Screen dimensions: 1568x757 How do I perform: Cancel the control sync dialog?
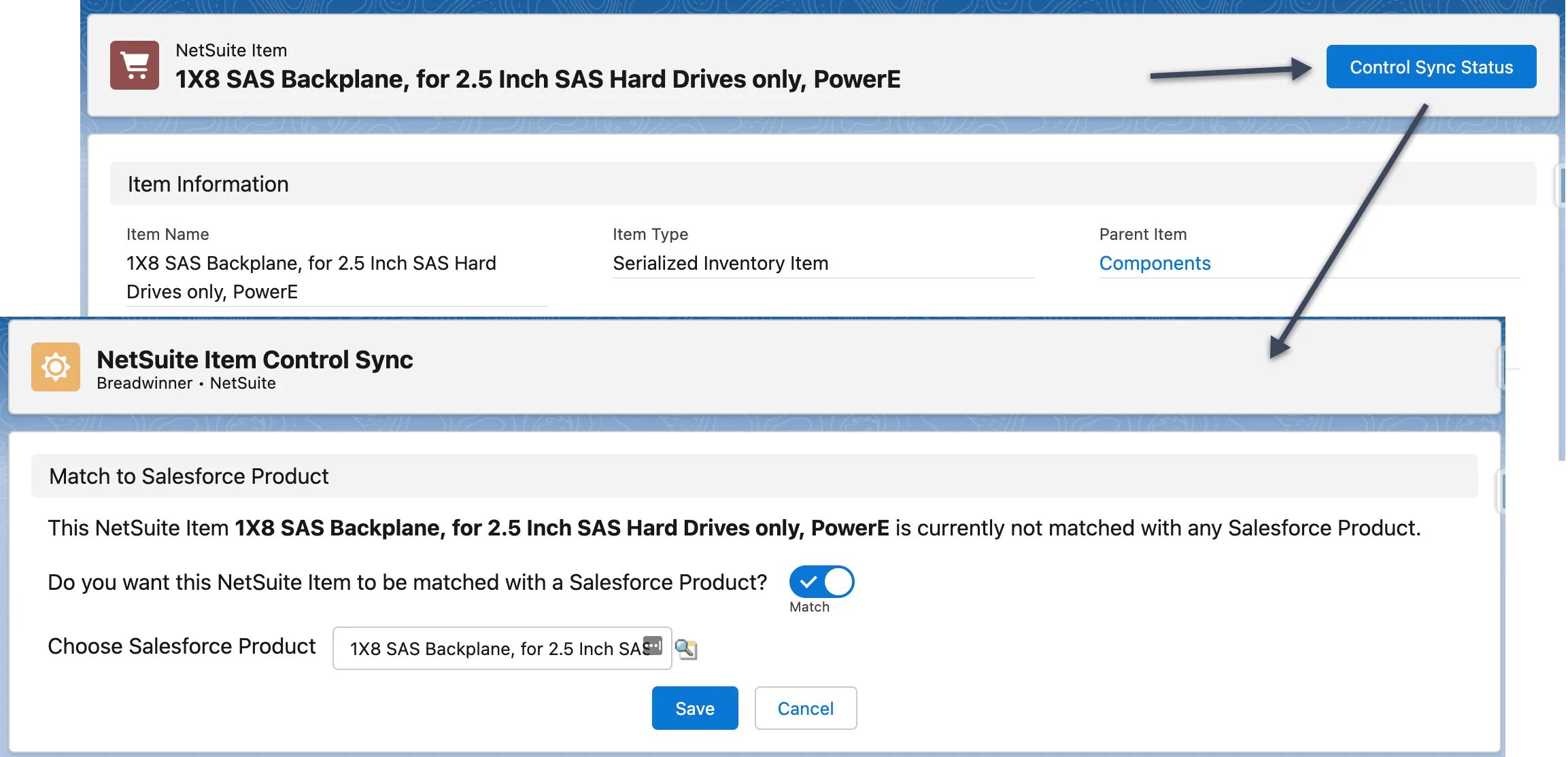coord(805,708)
